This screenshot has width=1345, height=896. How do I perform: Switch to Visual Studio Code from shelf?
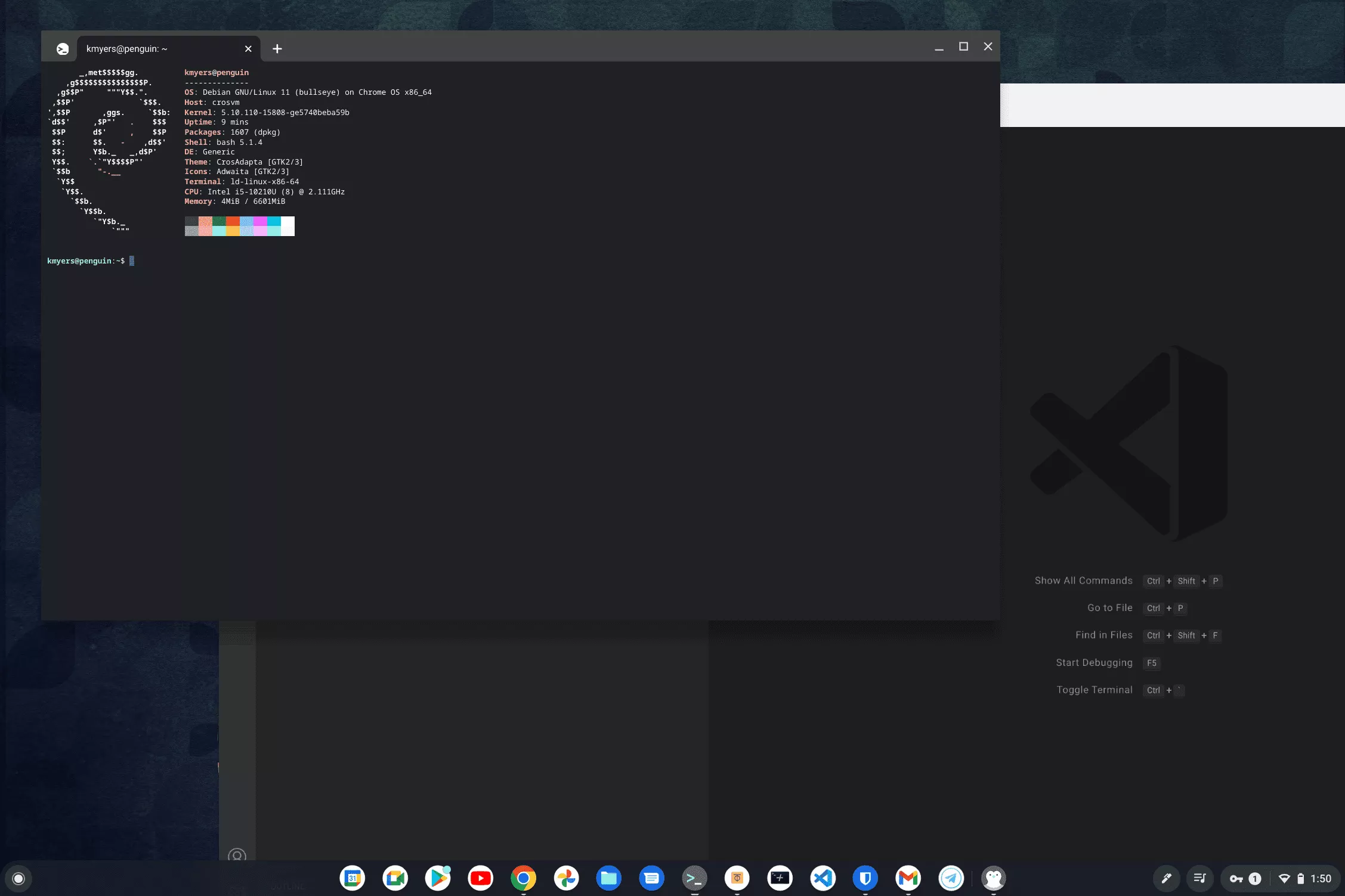(823, 878)
